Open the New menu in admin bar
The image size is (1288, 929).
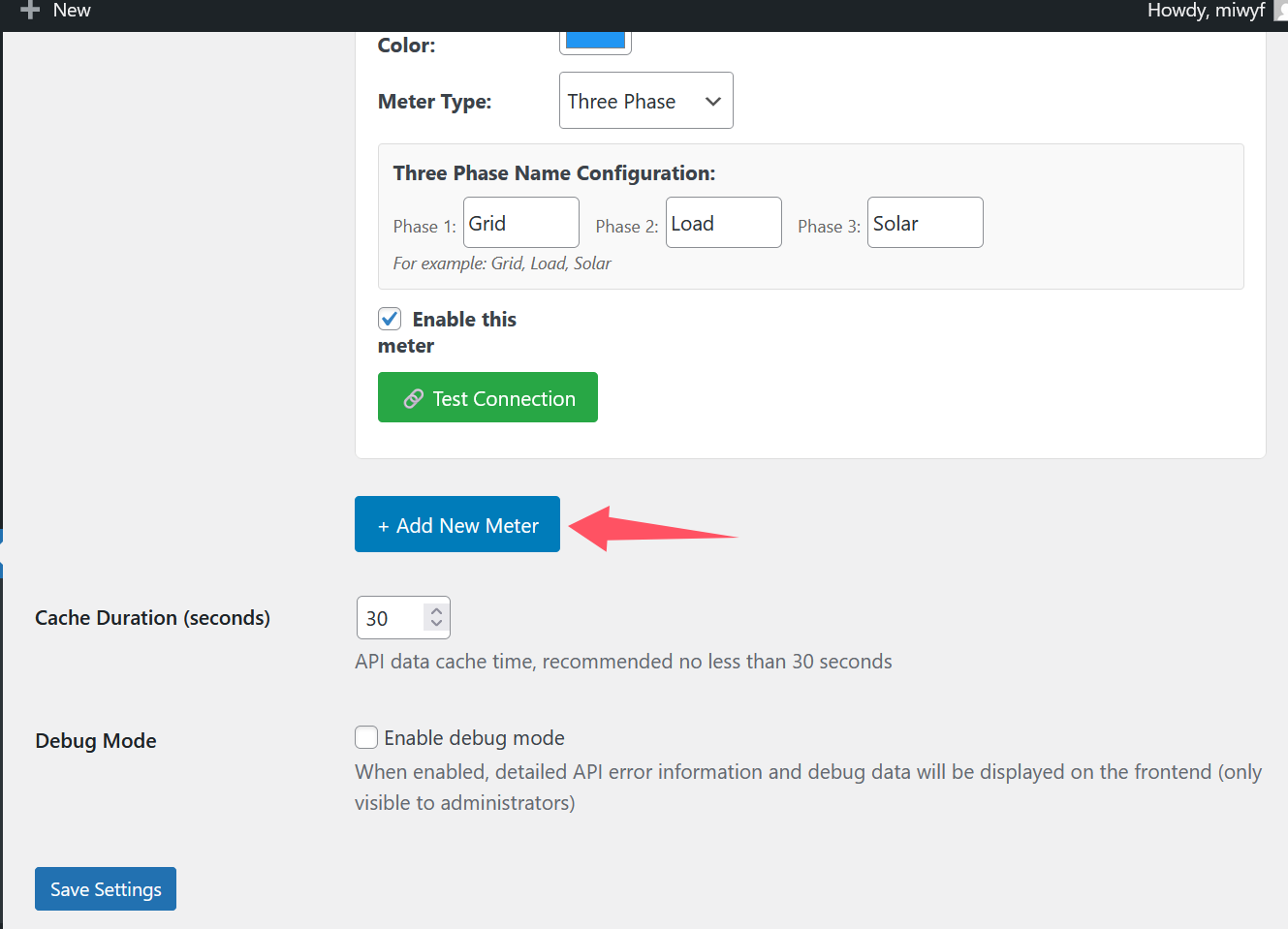(72, 11)
